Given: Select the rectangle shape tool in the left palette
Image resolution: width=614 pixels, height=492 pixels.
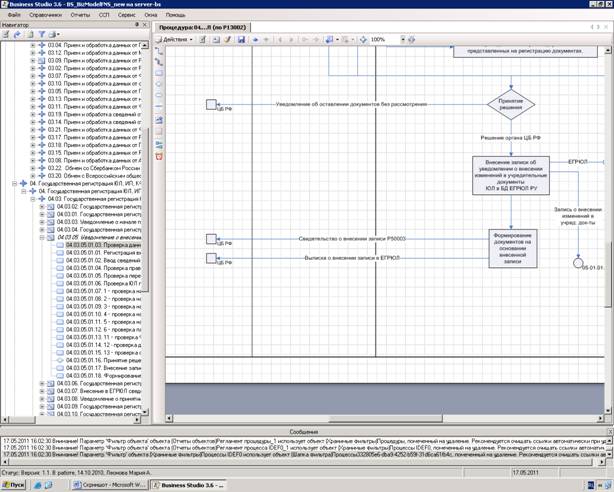Looking at the screenshot, I should pos(160,73).
